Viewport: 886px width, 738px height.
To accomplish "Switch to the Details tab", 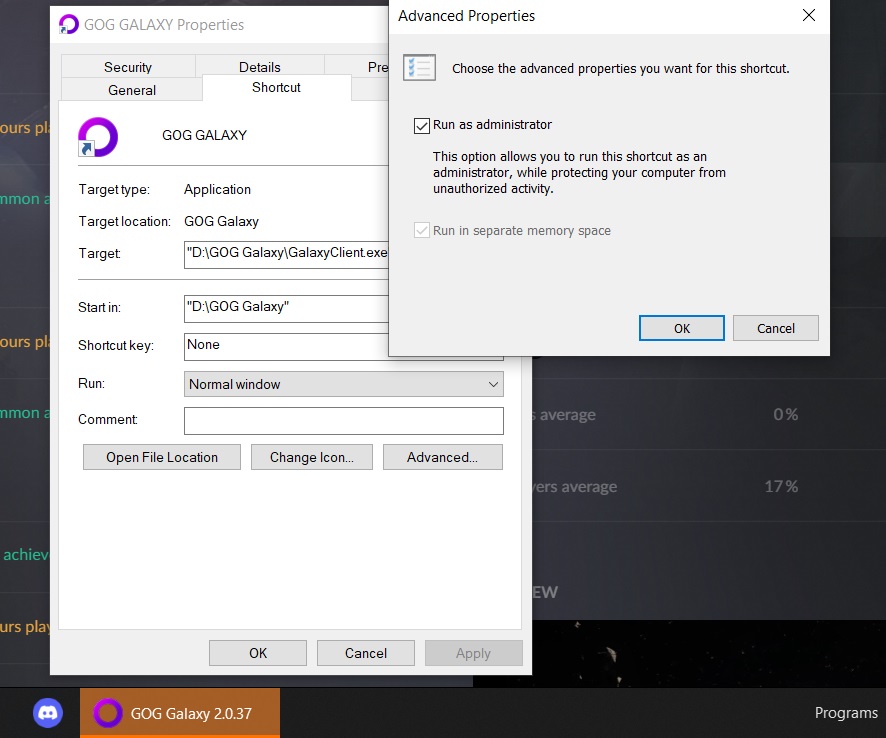I will pos(260,67).
